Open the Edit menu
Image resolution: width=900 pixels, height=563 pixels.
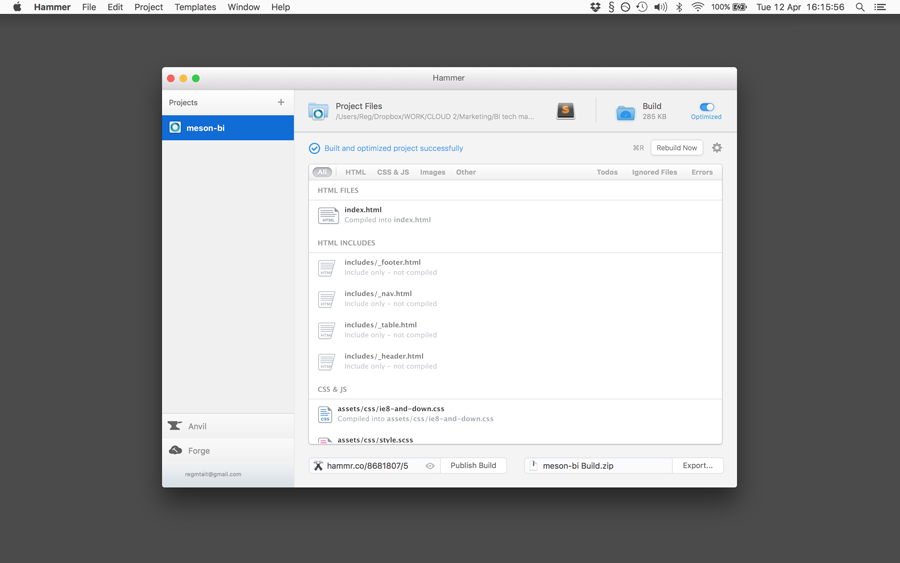(x=115, y=7)
